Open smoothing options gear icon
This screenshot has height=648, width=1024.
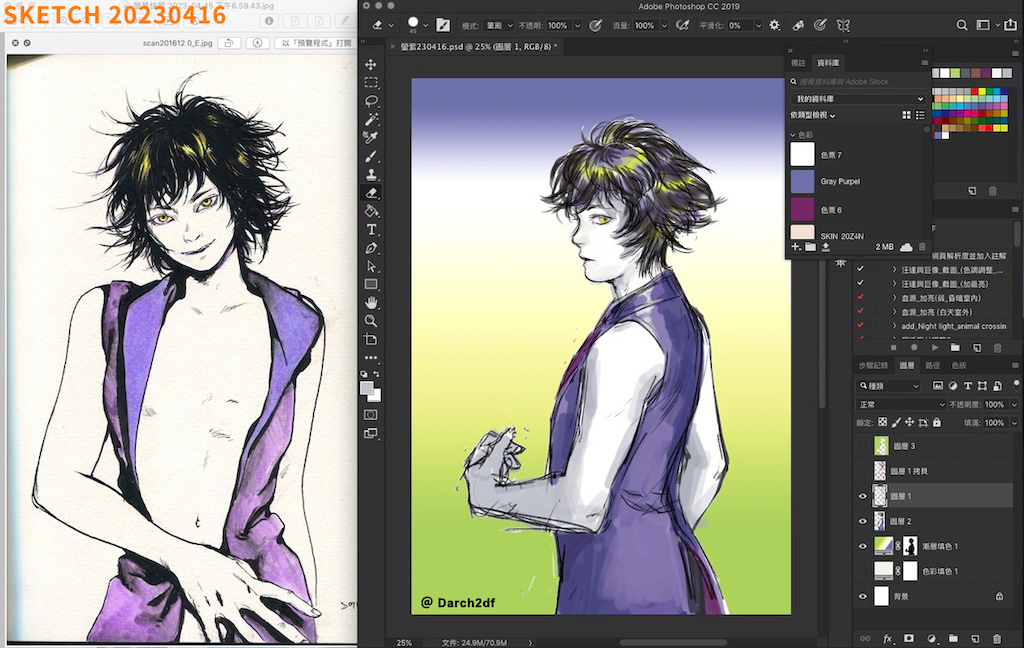click(775, 25)
